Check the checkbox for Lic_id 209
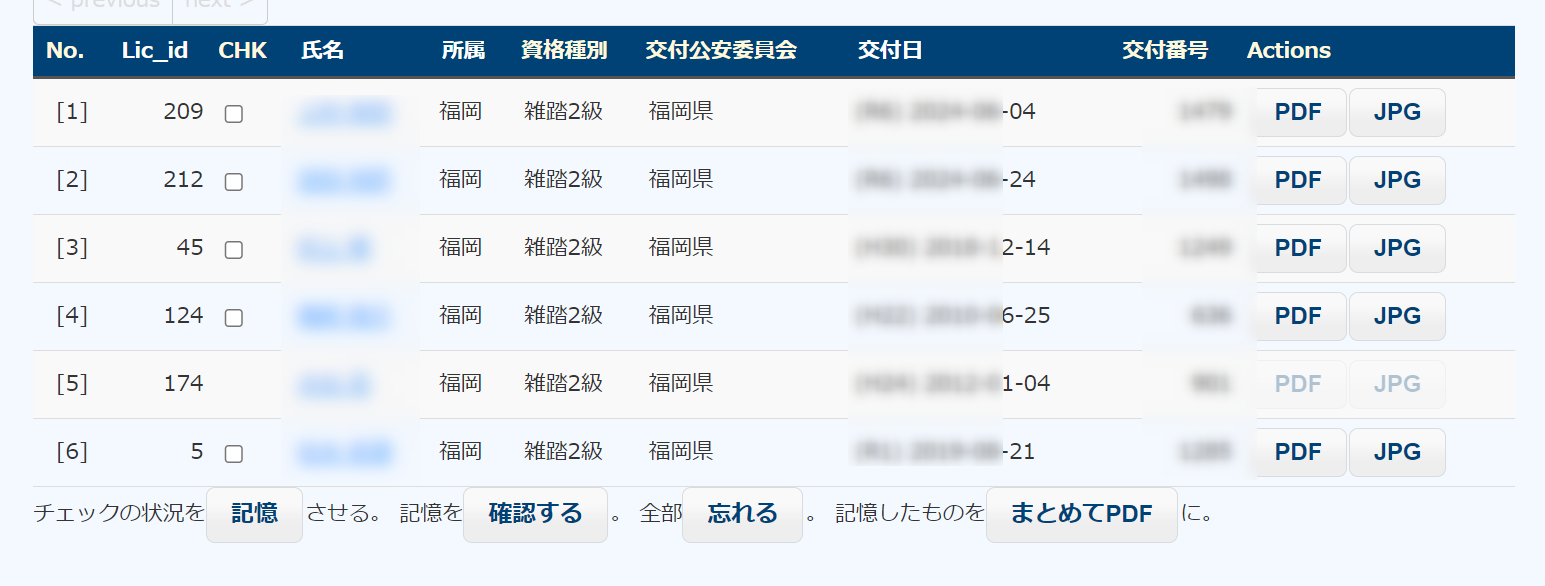Viewport: 1545px width, 586px height. coord(234,114)
